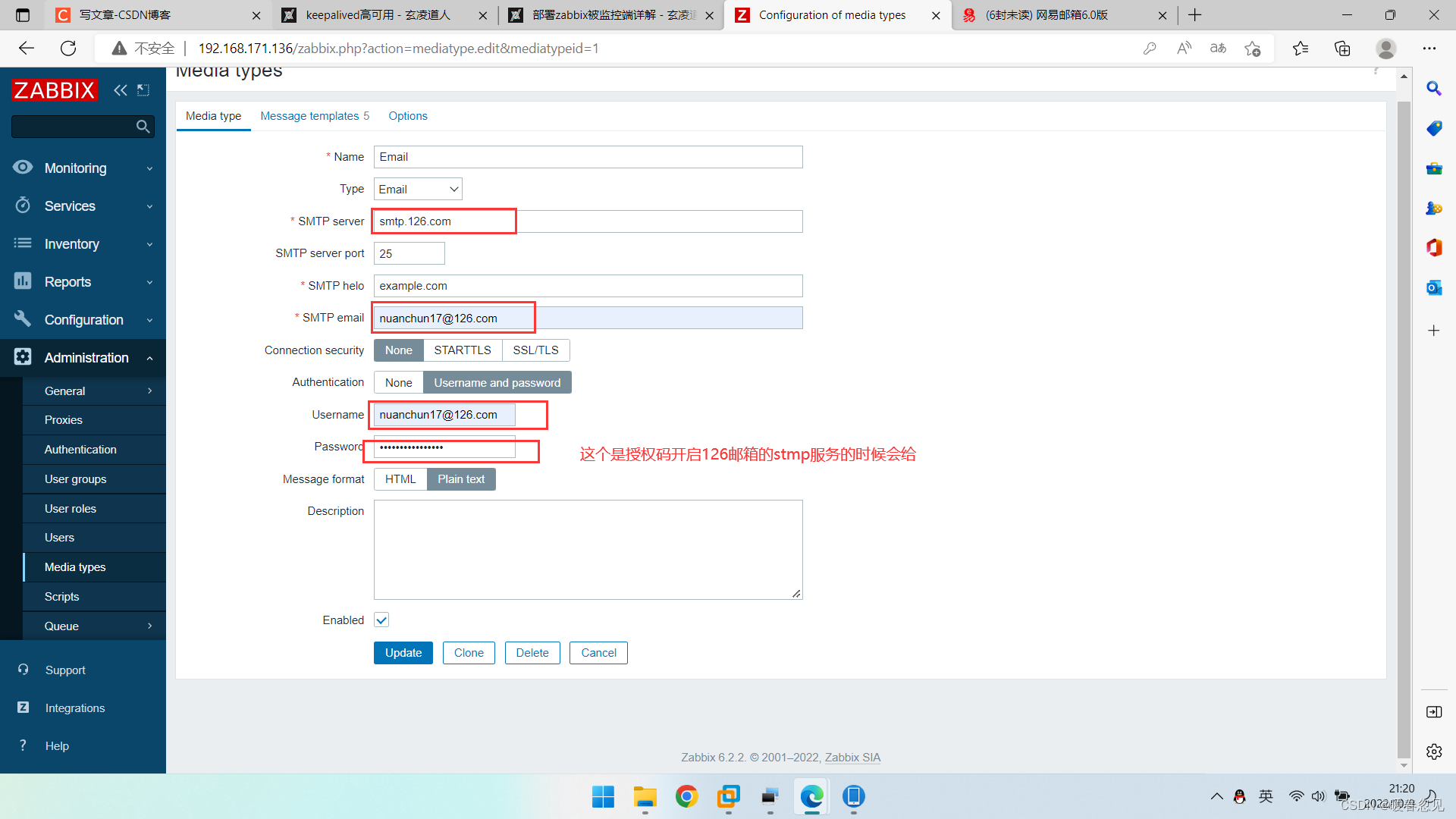The image size is (1456, 819).
Task: Click Clone to duplicate media type
Action: (468, 652)
